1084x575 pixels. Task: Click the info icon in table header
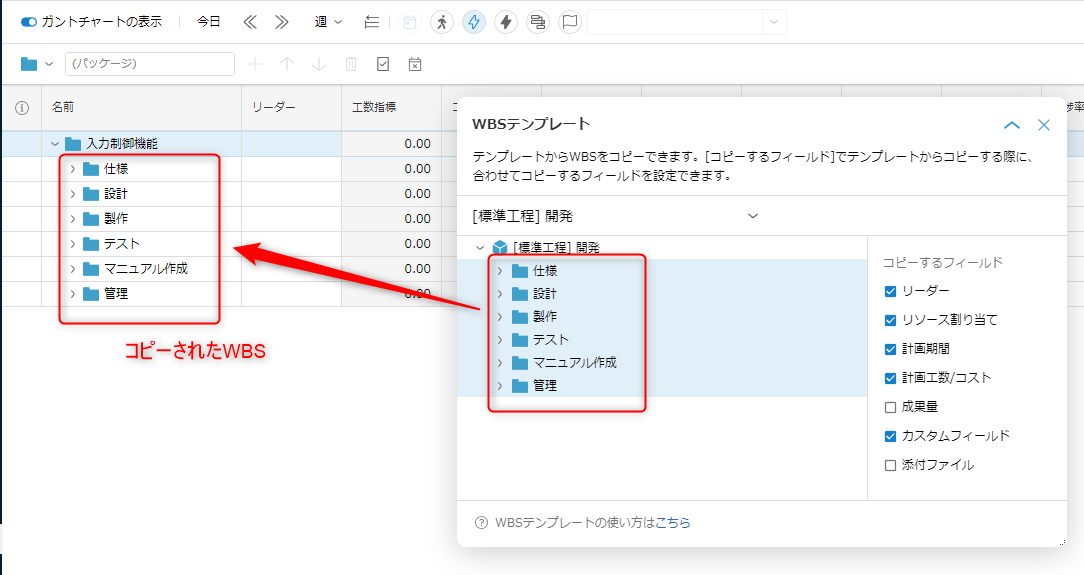(21, 107)
